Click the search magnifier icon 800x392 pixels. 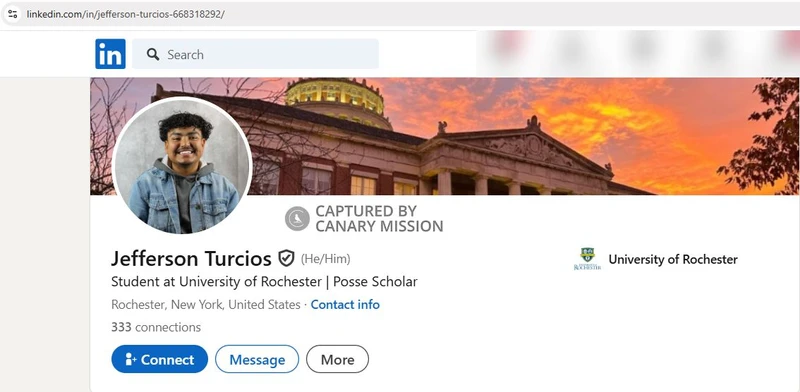click(153, 54)
